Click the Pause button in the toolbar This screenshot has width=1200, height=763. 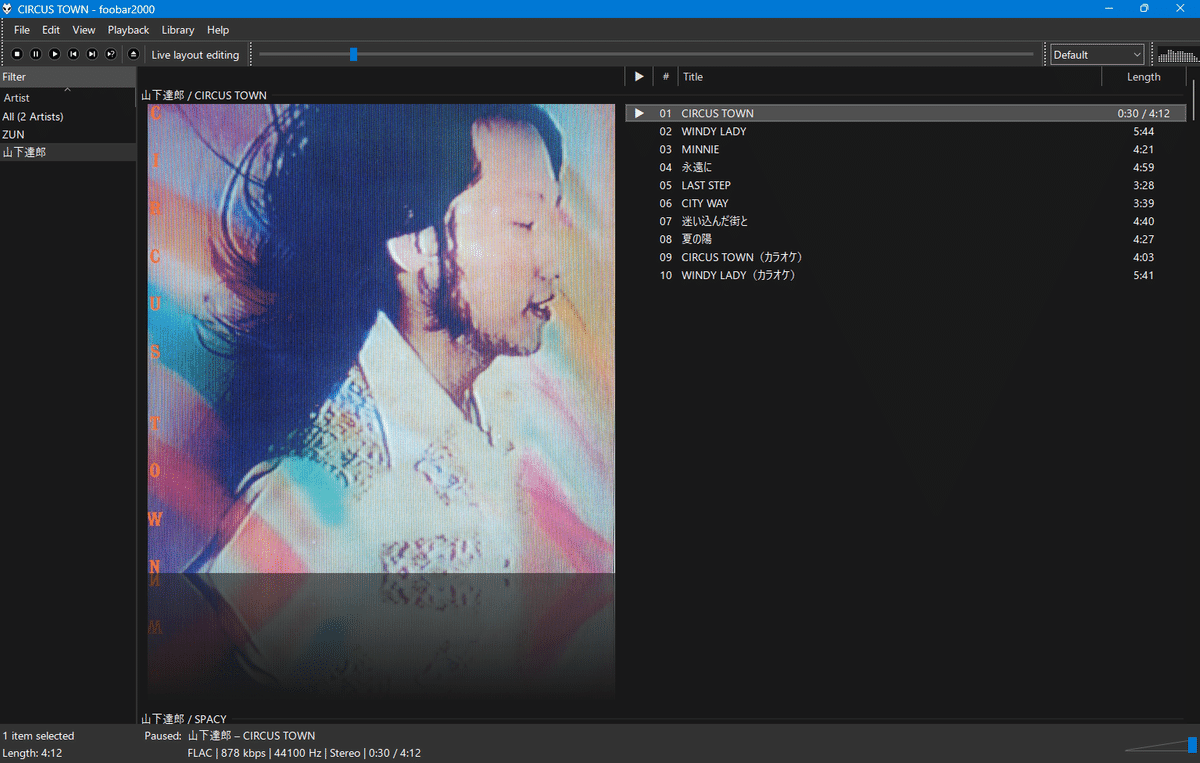point(36,54)
